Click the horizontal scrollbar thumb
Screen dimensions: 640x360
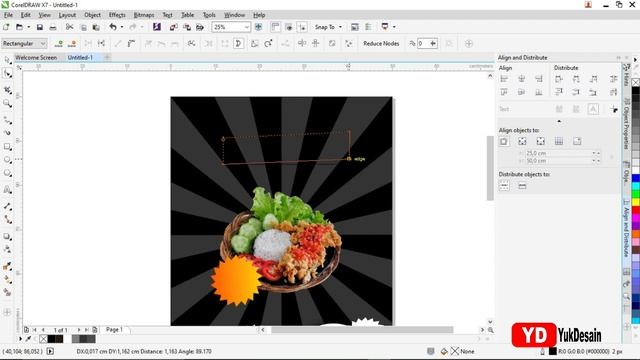coord(362,330)
